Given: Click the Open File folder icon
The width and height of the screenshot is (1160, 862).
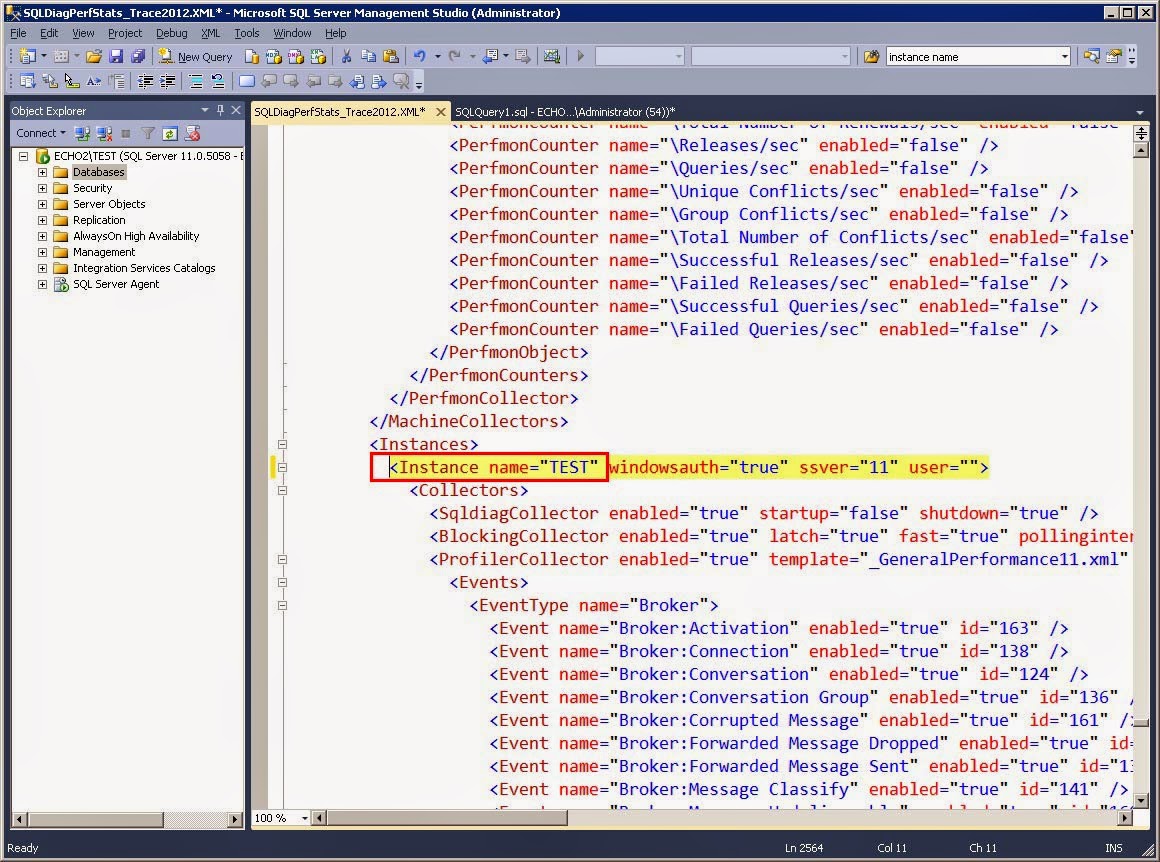Looking at the screenshot, I should [93, 57].
